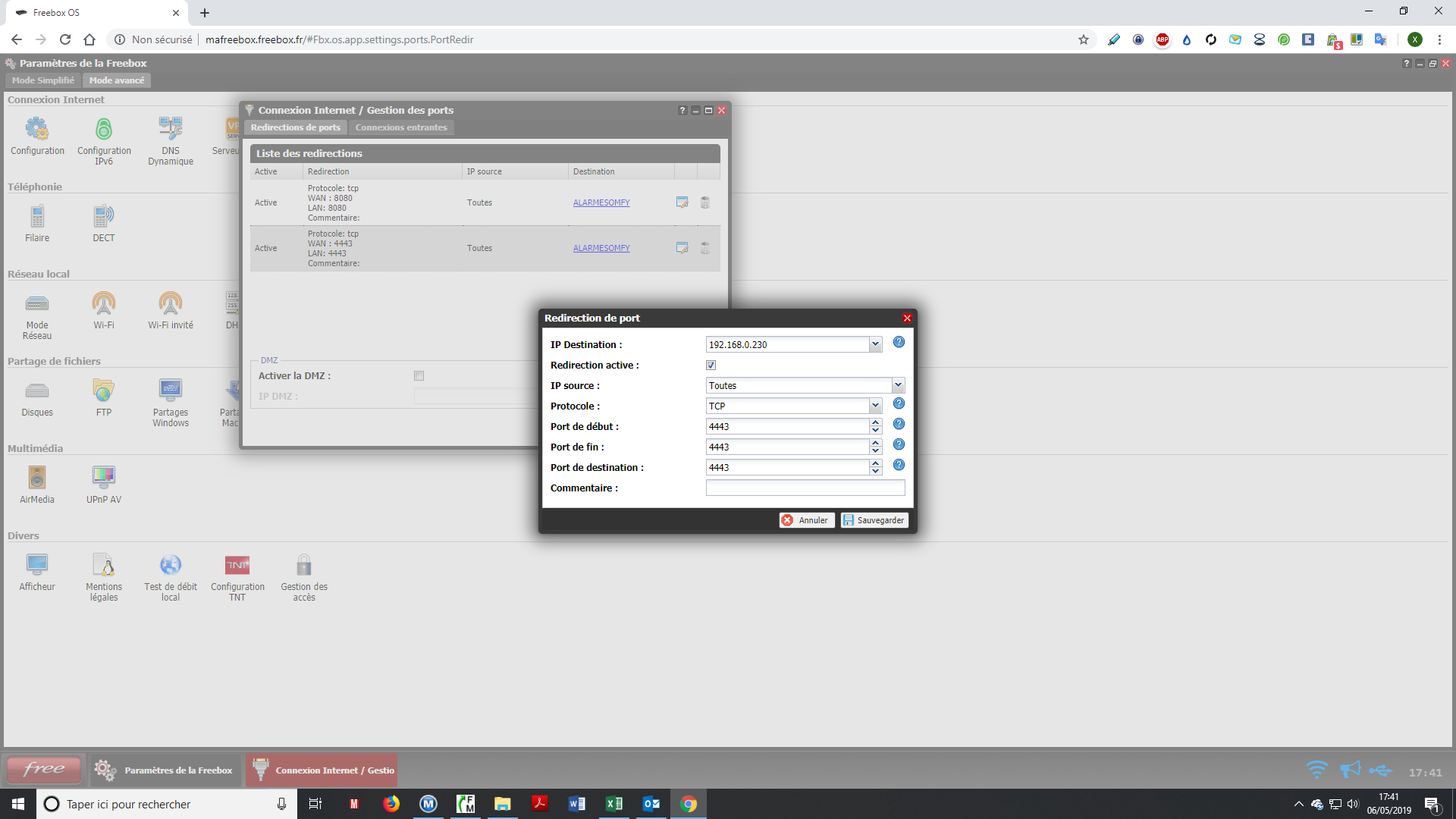1456x819 pixels.
Task: Open the Protocole dropdown
Action: pos(875,406)
